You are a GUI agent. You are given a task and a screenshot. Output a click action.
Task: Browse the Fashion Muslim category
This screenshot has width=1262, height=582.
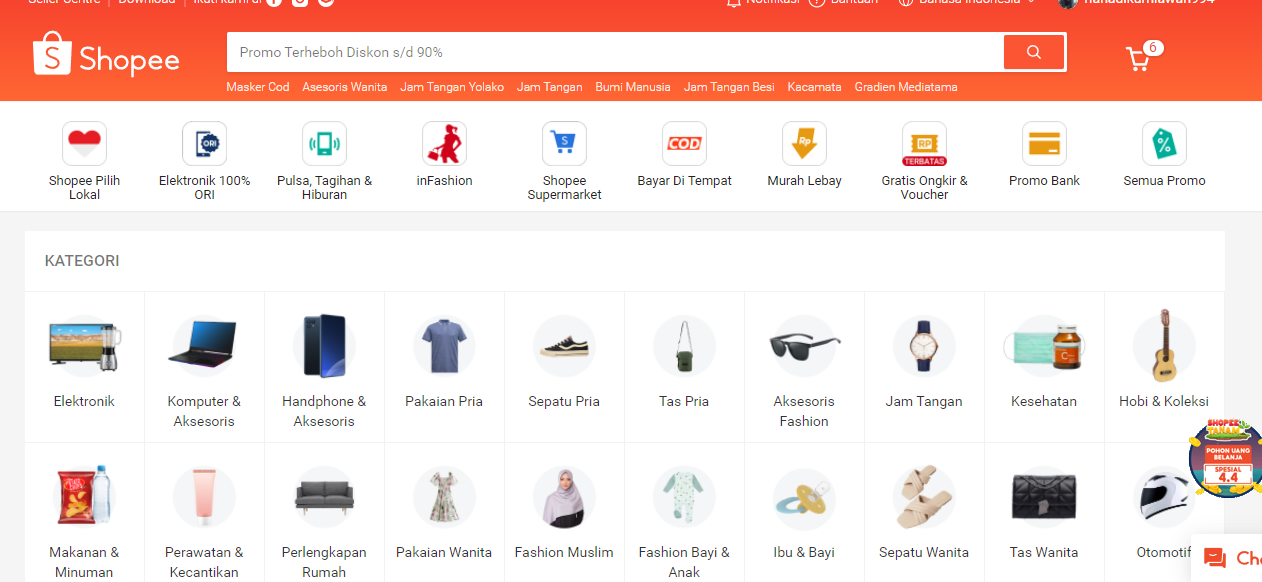tap(565, 513)
